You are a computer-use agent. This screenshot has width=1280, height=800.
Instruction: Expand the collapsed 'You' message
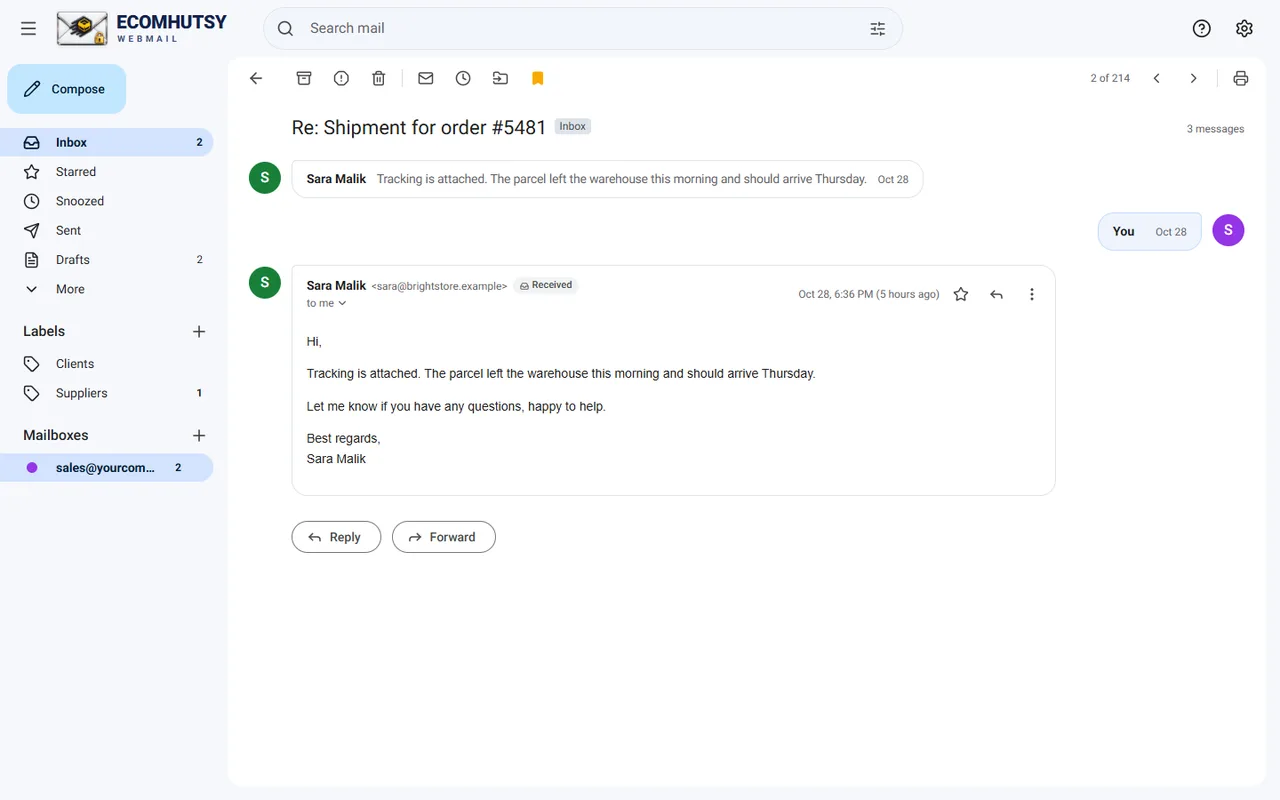point(1149,231)
